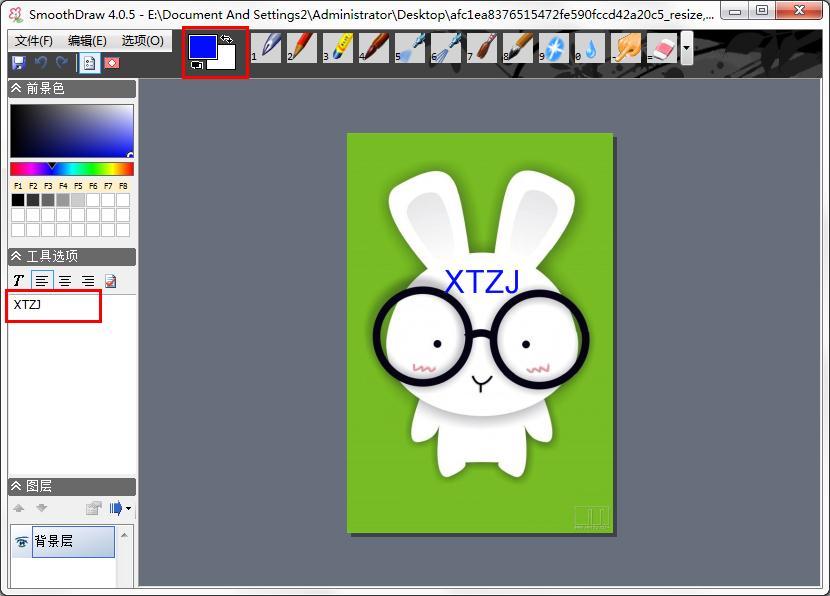Open the 文件(F) menu
Viewport: 830px width, 596px height.
(x=34, y=41)
